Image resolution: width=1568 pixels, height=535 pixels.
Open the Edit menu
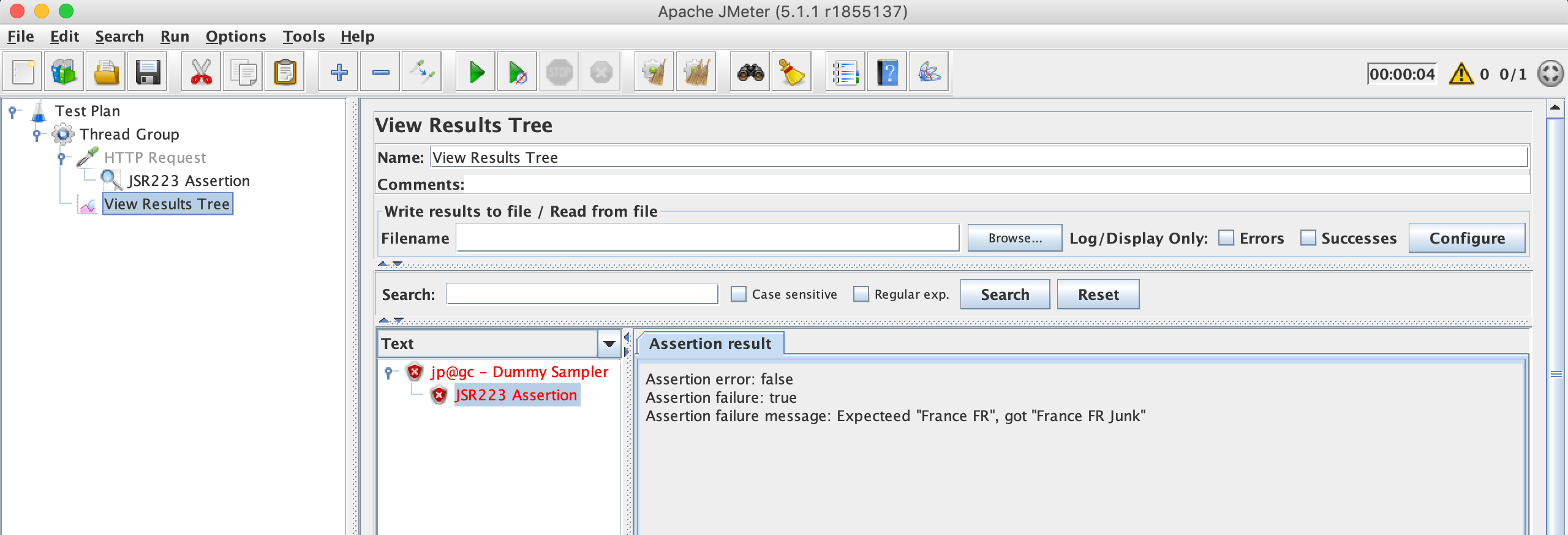pos(64,37)
